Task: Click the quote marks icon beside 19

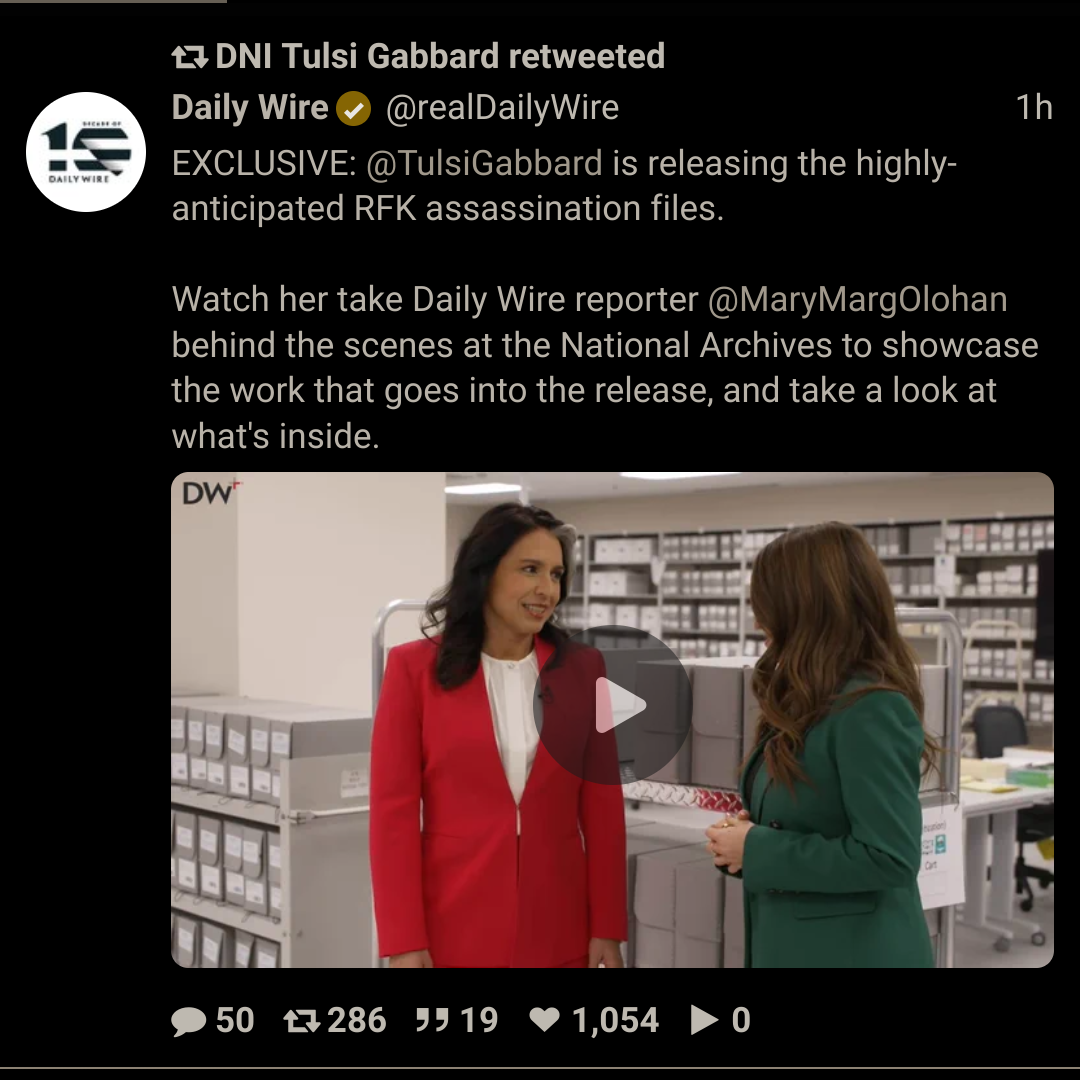Action: pos(432,1020)
